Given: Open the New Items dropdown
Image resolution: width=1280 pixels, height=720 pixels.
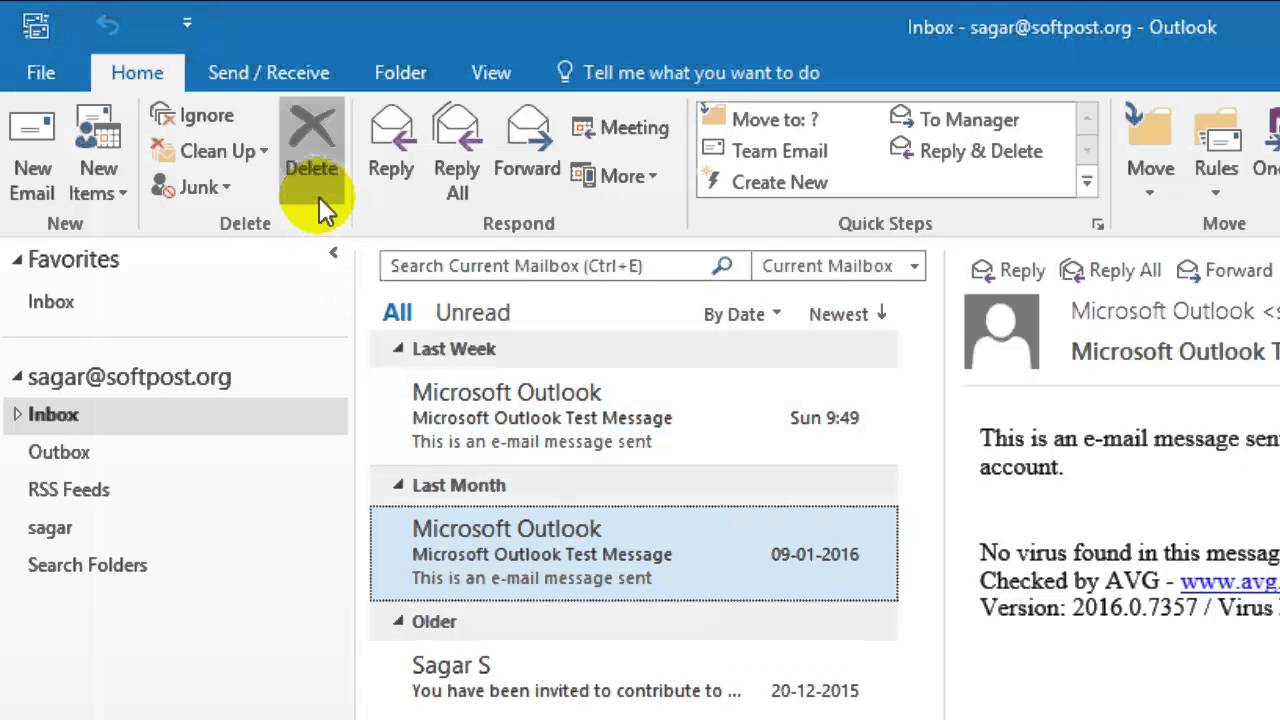Looking at the screenshot, I should [98, 153].
